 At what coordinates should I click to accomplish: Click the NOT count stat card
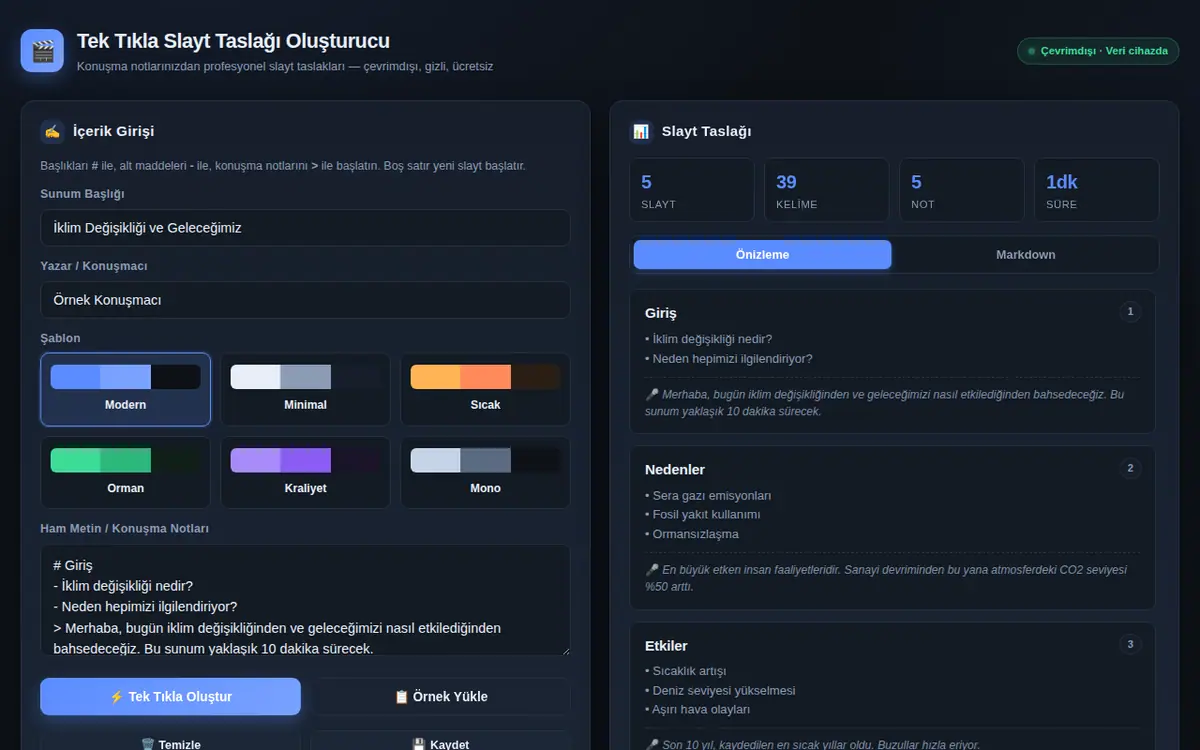pyautogui.click(x=962, y=190)
